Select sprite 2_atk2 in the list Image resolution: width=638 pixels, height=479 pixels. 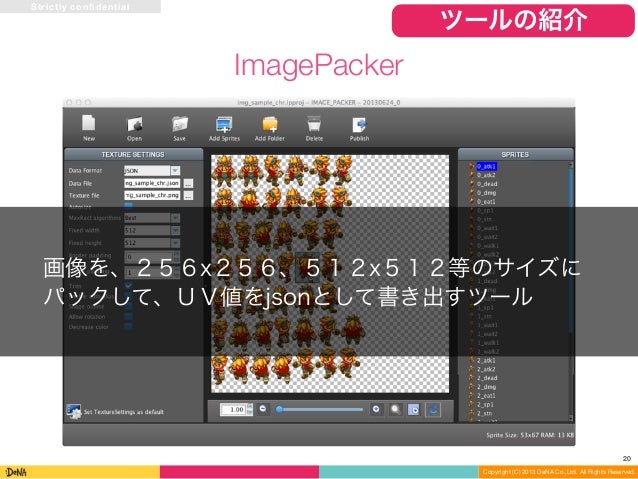pyautogui.click(x=486, y=369)
